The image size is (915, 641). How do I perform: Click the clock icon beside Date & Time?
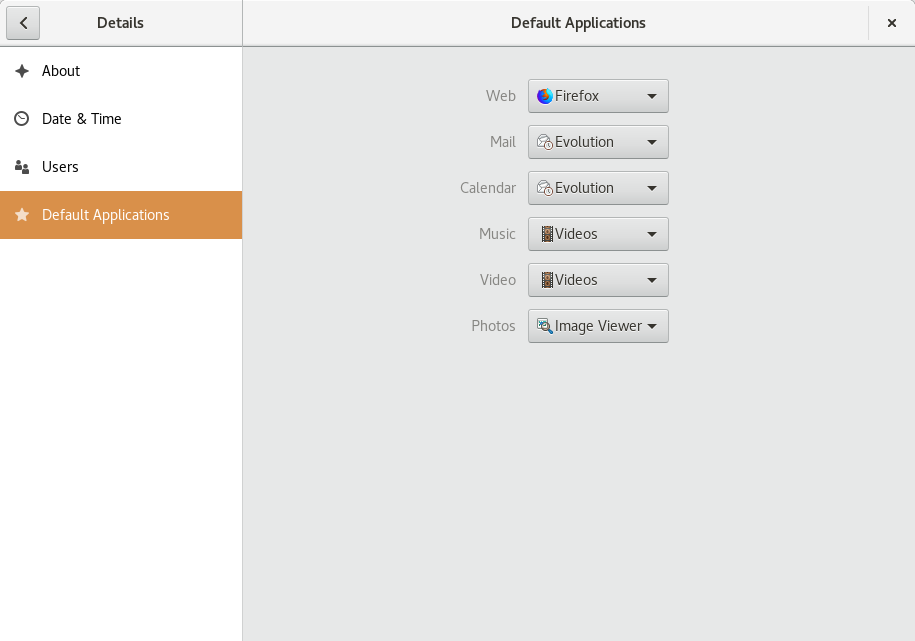tap(22, 119)
